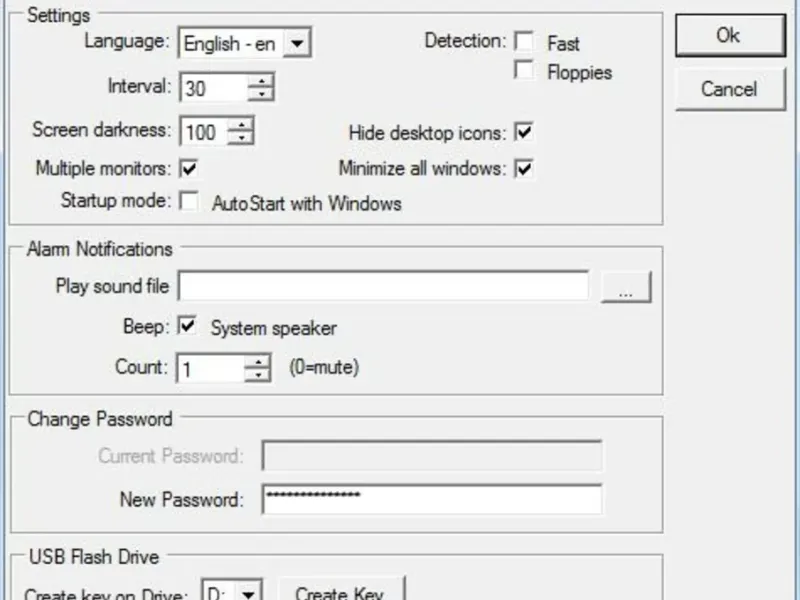The width and height of the screenshot is (800, 600).
Task: Decrease the Interval spinner value
Action: (261, 94)
